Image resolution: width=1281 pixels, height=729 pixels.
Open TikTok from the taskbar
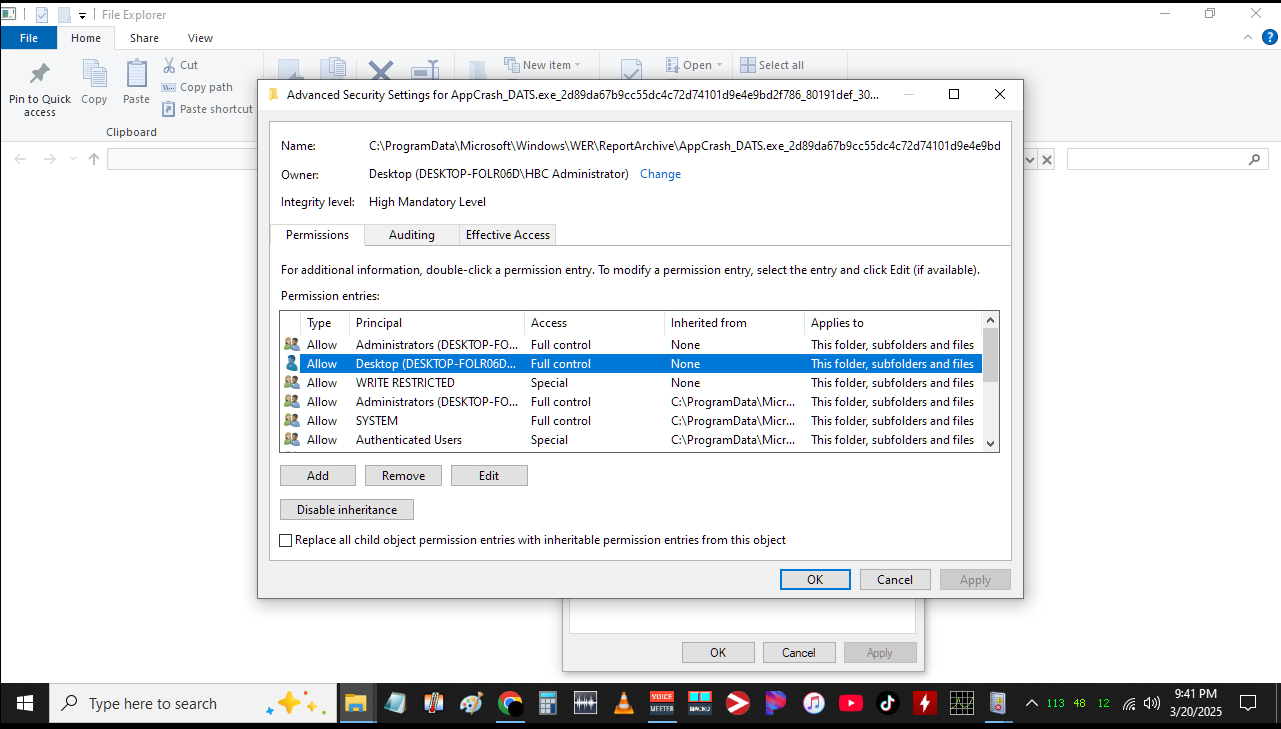tap(888, 704)
